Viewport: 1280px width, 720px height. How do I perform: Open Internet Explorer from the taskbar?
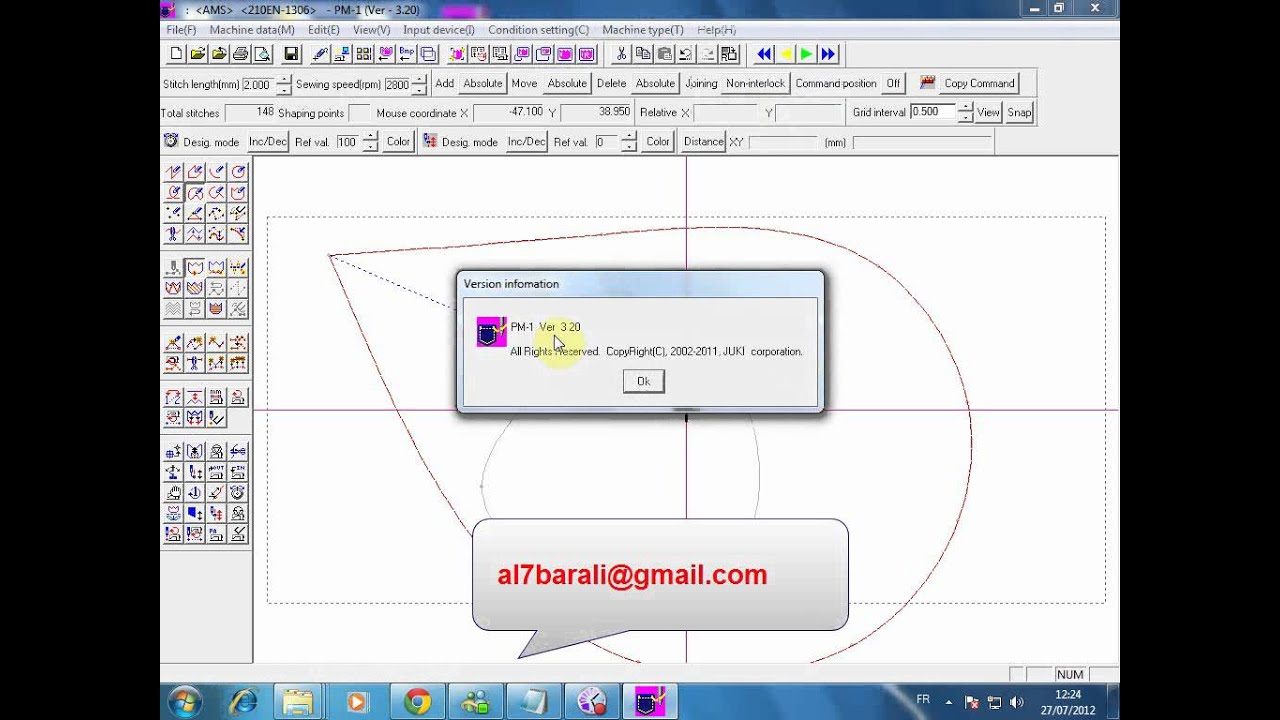(x=243, y=702)
